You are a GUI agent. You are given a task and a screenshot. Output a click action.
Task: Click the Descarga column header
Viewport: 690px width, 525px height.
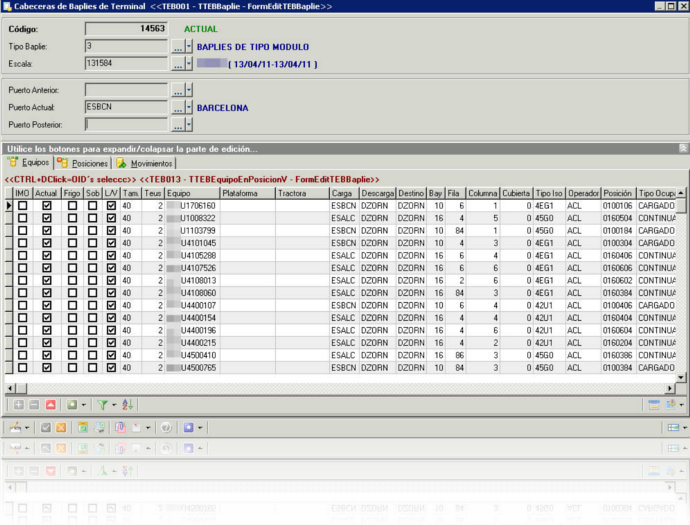[378, 193]
